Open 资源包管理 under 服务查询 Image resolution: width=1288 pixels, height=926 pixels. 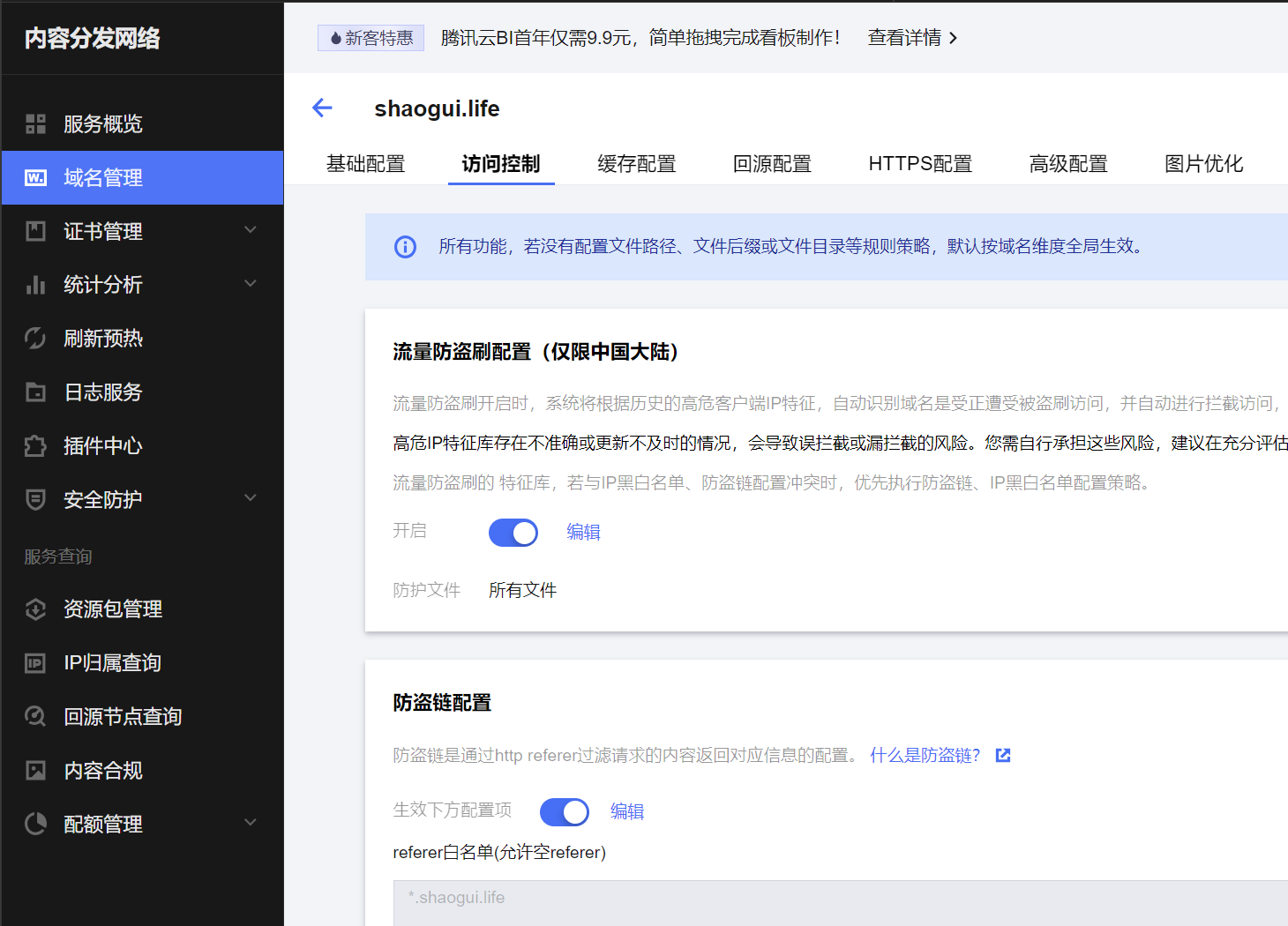click(113, 609)
